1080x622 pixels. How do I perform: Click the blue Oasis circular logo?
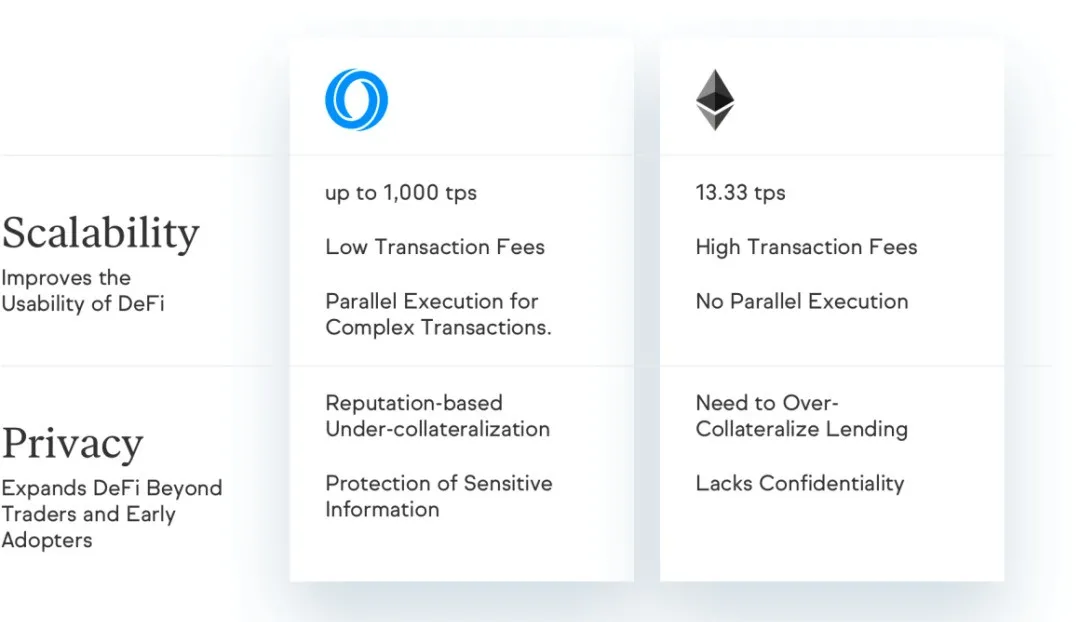[x=356, y=100]
